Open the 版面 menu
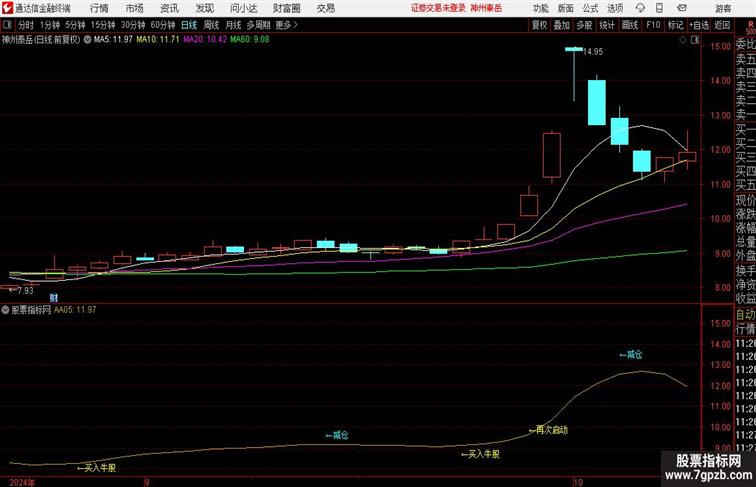 coord(566,8)
